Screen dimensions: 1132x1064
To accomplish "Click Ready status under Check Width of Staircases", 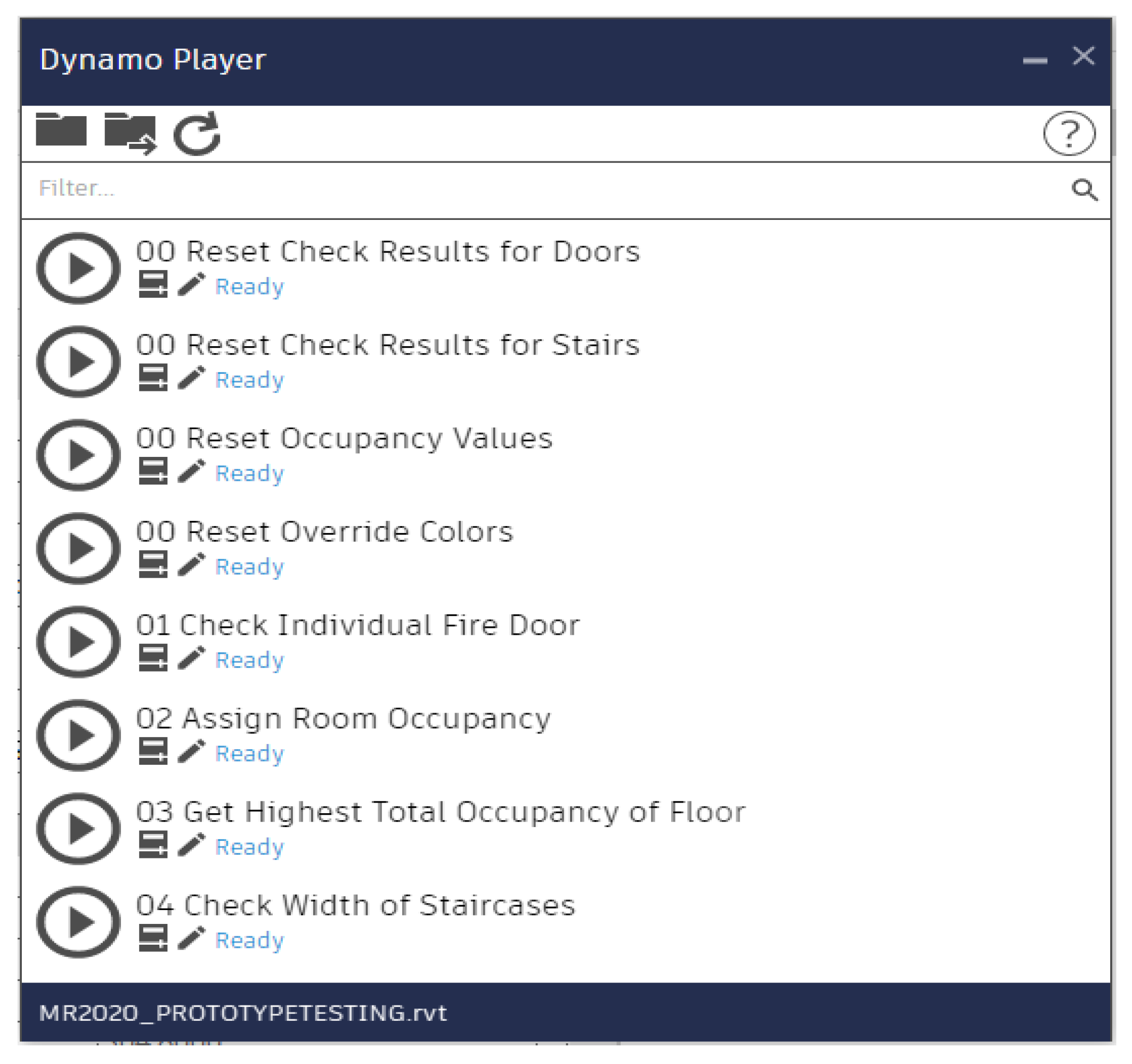I will pyautogui.click(x=249, y=940).
